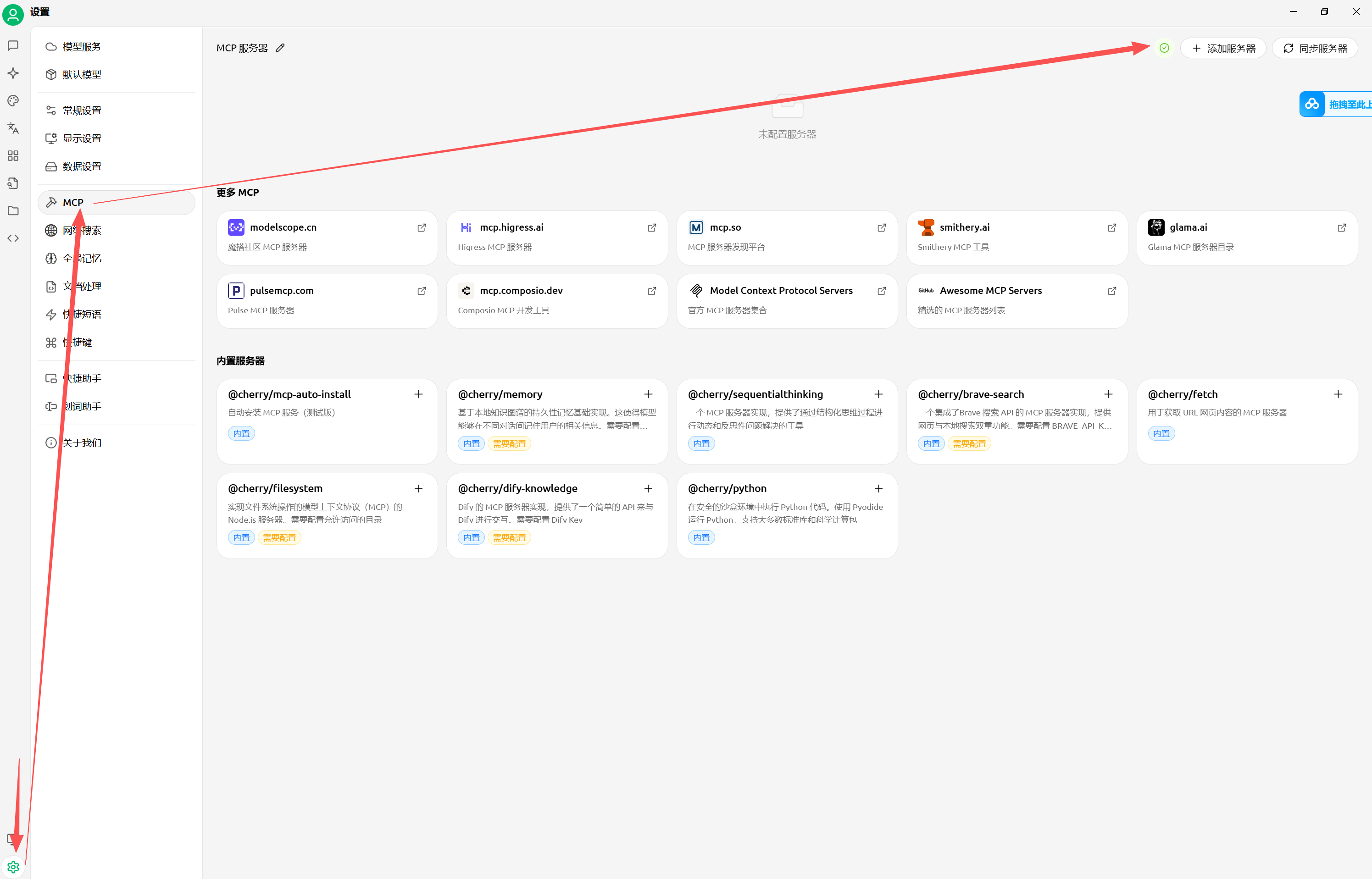Open 显示设置 settings section
Screen dimensions: 1372x879
click(117, 138)
